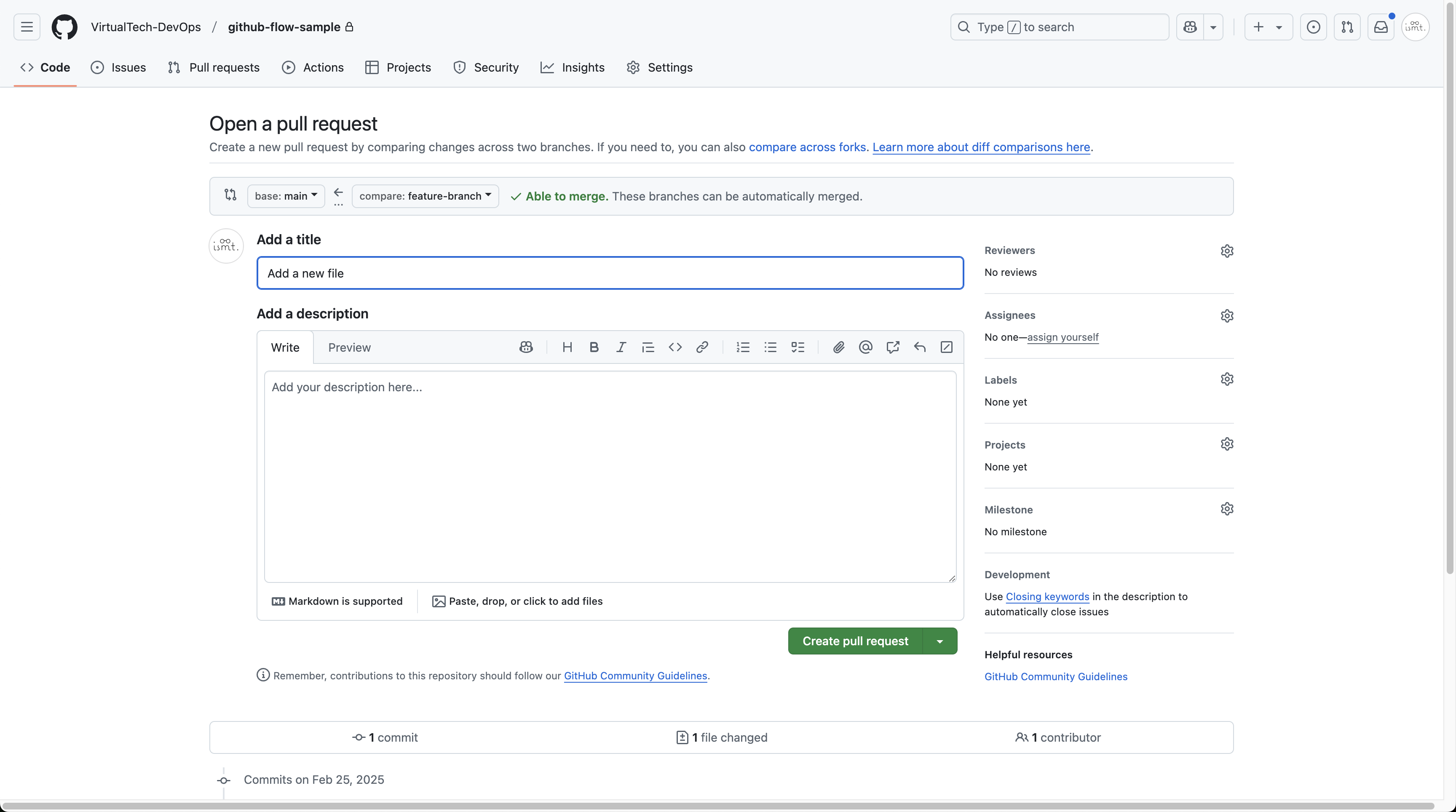Open the user avatar menu in header
1456x812 pixels.
point(1415,27)
